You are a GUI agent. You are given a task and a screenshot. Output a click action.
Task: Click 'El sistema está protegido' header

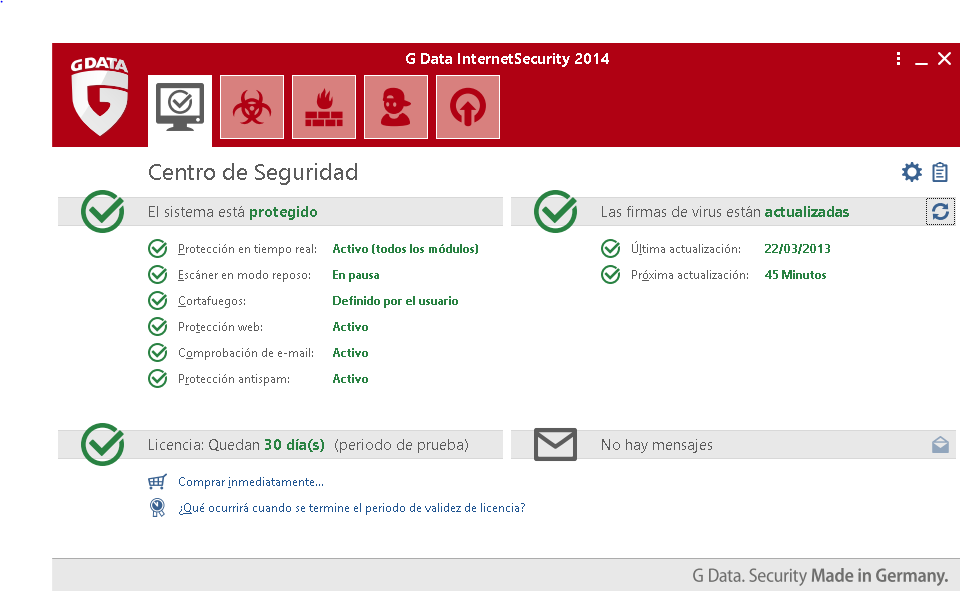pyautogui.click(x=233, y=212)
